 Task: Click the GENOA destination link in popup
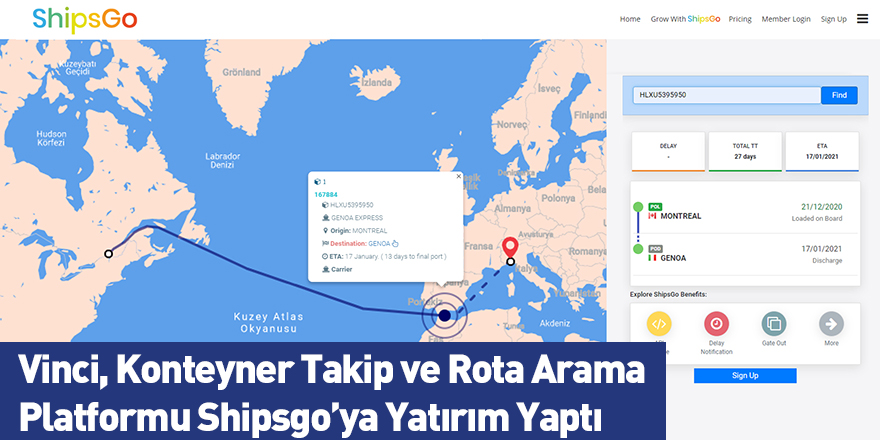[379, 243]
